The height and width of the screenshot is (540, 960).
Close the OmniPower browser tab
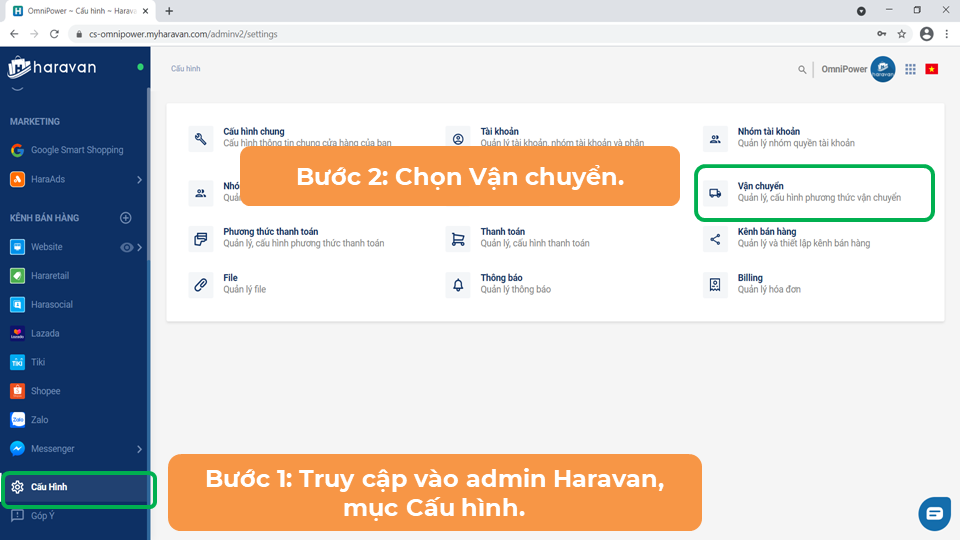click(146, 11)
